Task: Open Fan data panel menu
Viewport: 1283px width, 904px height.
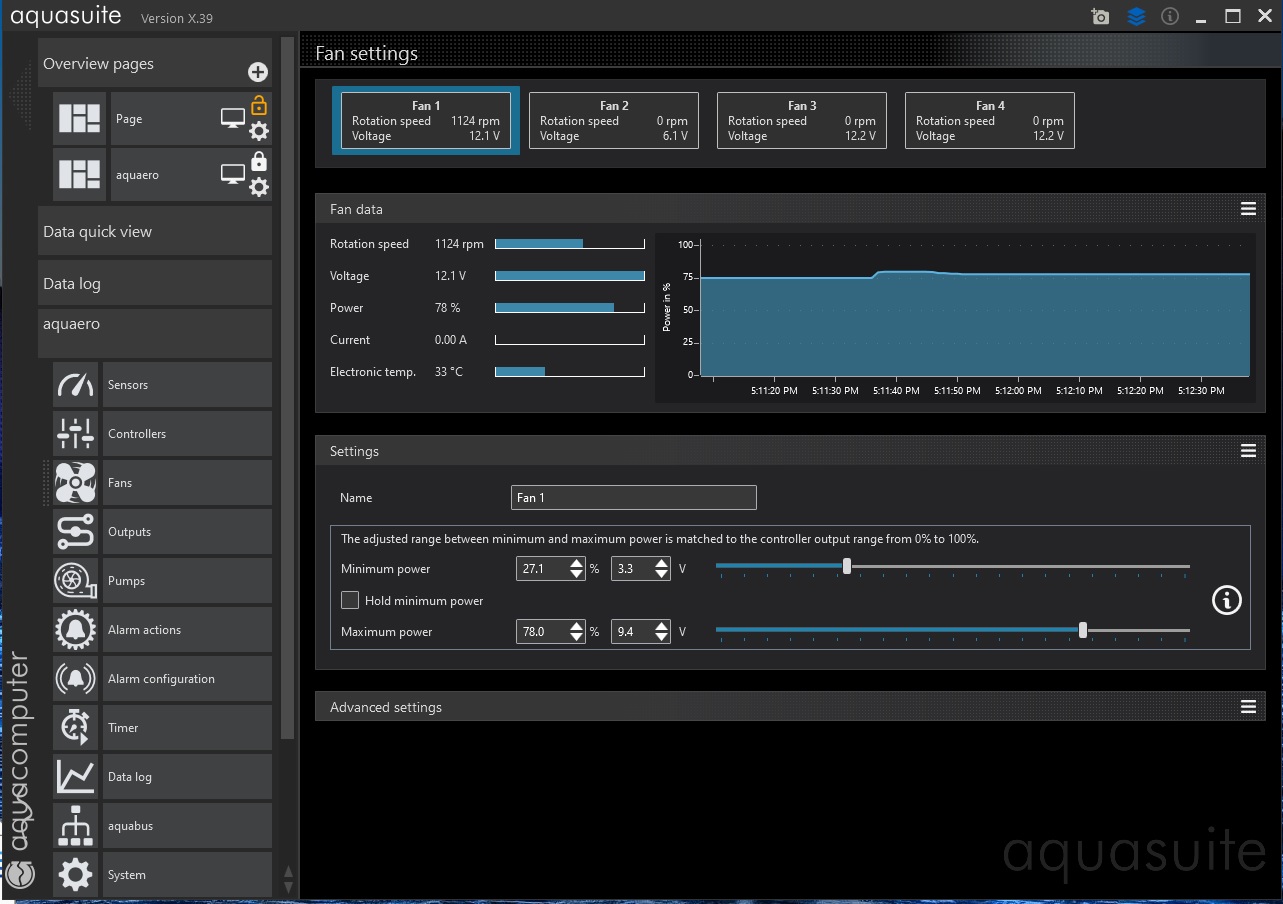Action: coord(1248,209)
